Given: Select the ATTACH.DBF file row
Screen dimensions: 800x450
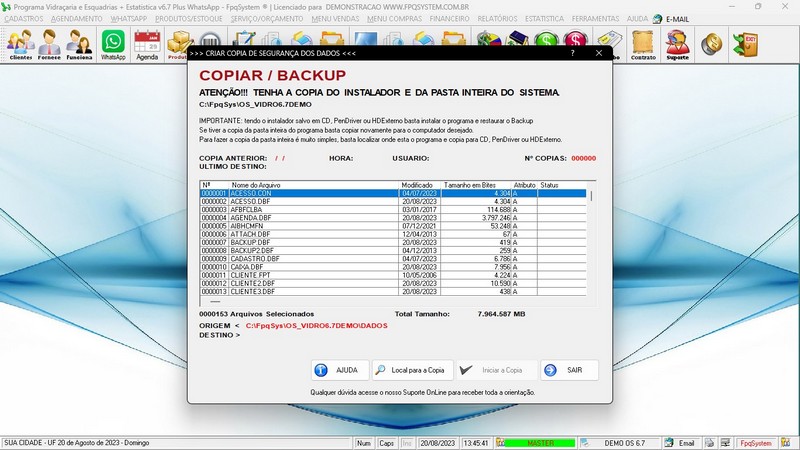Looking at the screenshot, I should (x=393, y=234).
